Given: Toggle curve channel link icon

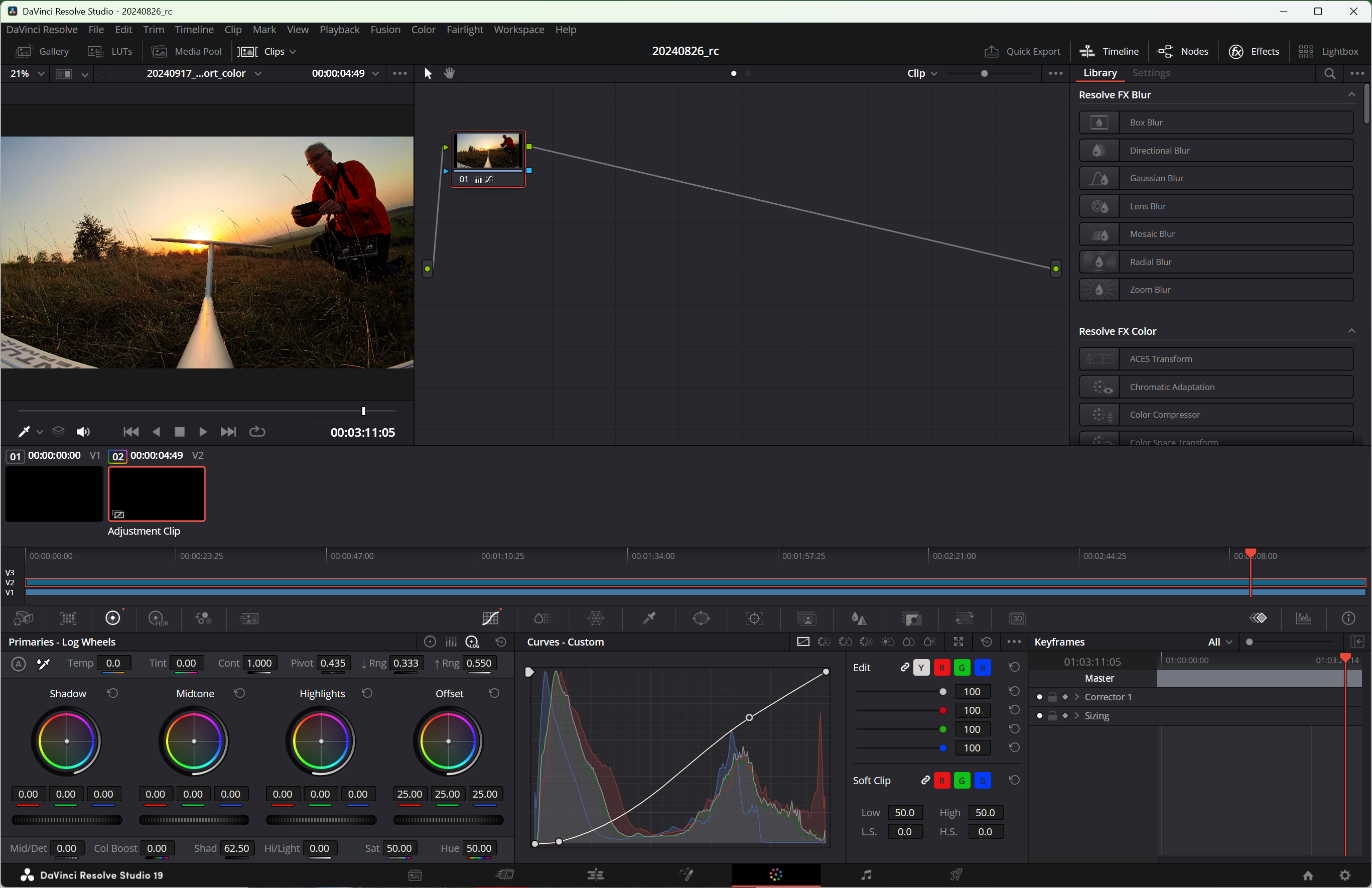Looking at the screenshot, I should coord(904,668).
